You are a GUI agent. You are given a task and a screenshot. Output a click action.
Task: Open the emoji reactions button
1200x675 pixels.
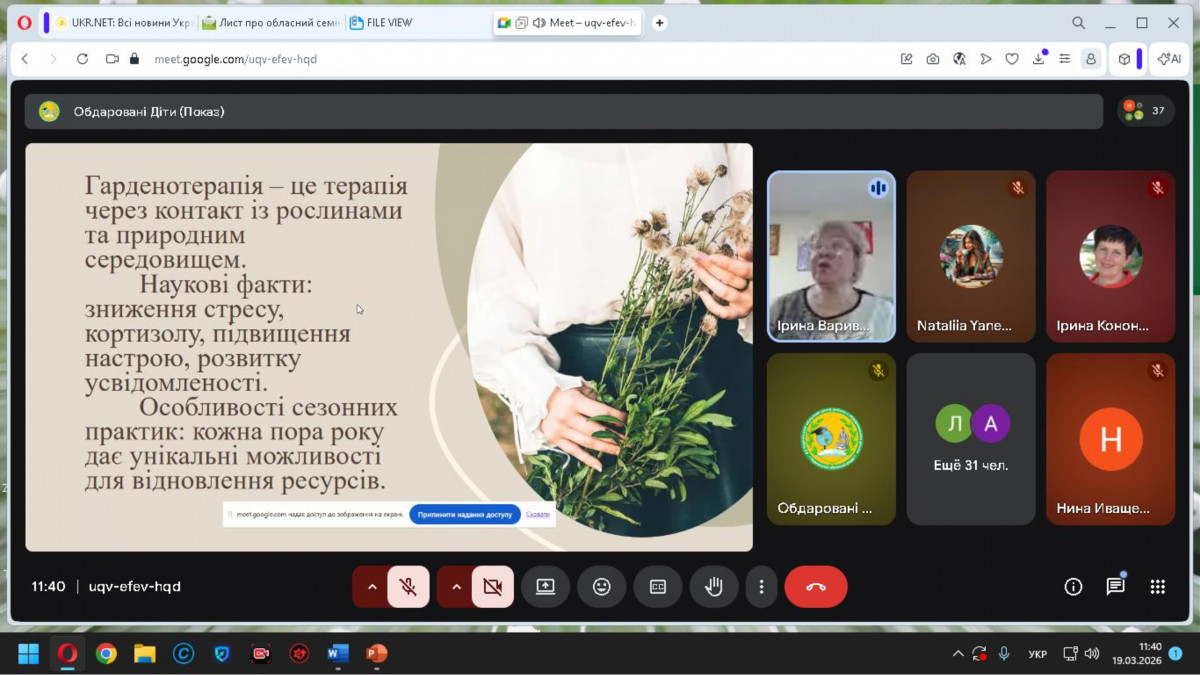tap(601, 587)
